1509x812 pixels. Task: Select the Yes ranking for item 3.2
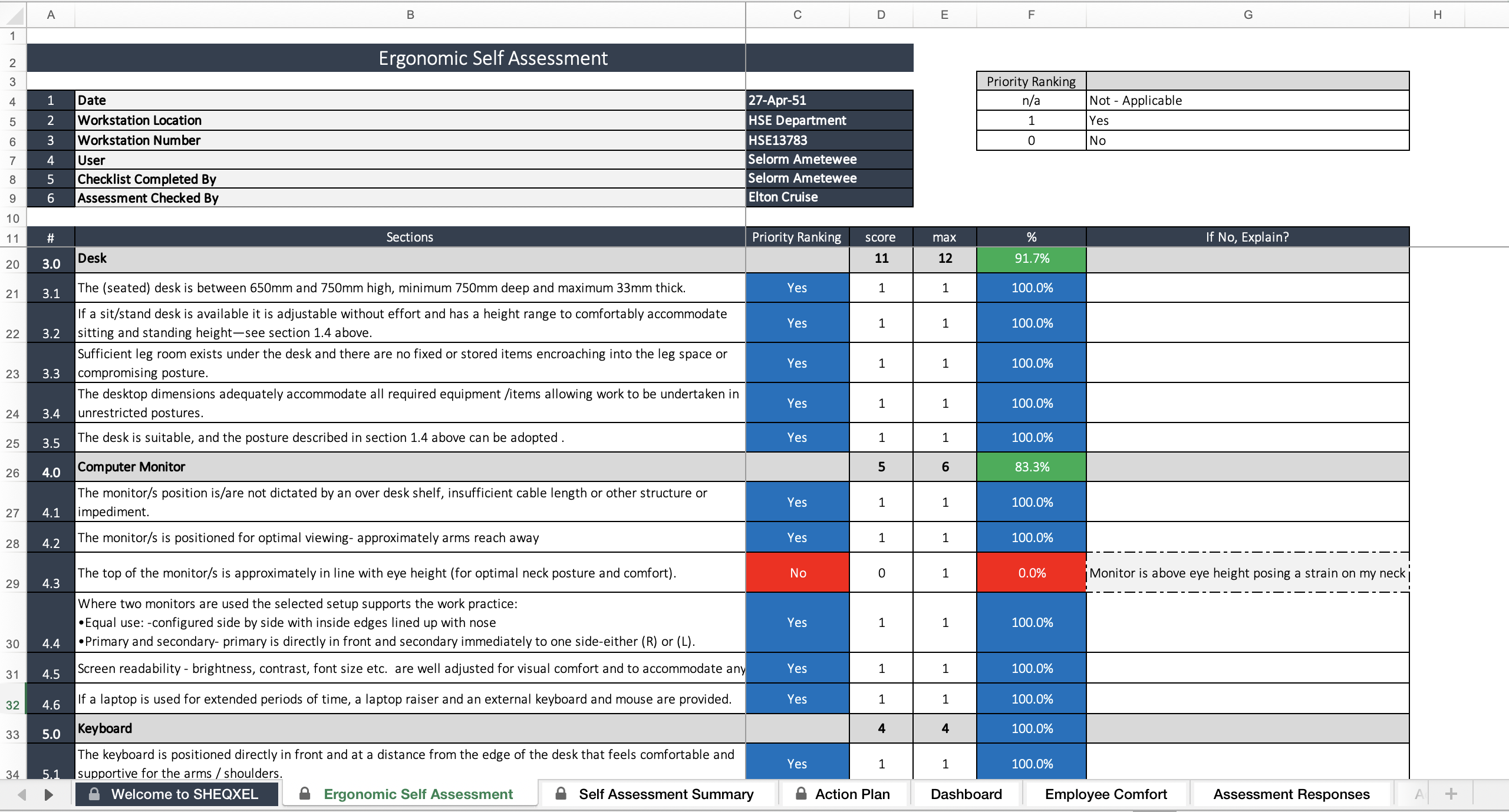click(x=798, y=323)
